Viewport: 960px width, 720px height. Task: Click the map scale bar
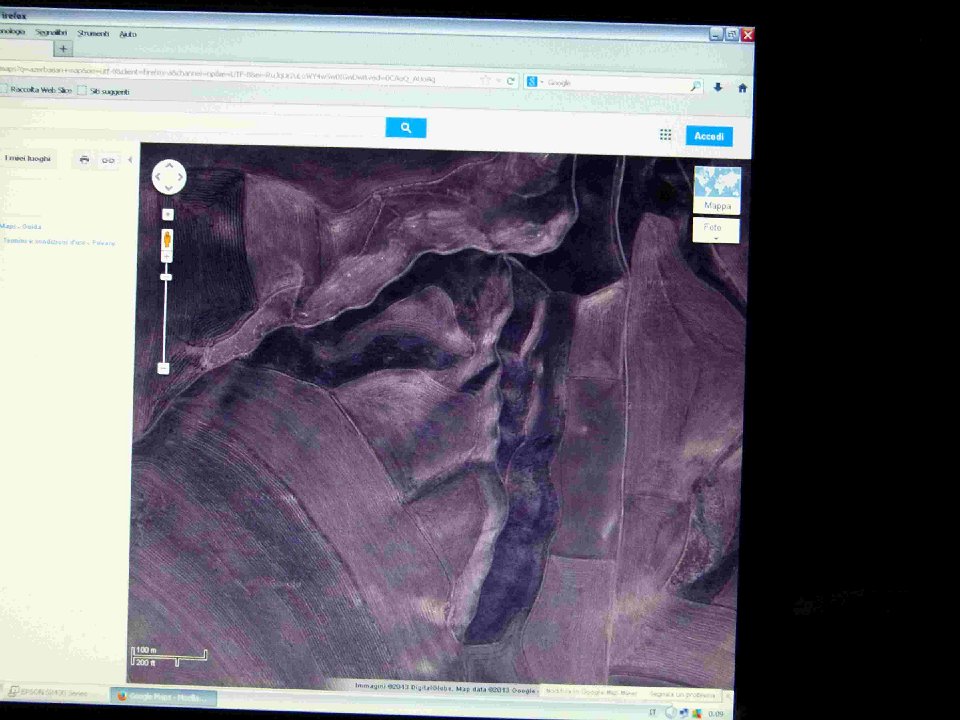pyautogui.click(x=170, y=657)
